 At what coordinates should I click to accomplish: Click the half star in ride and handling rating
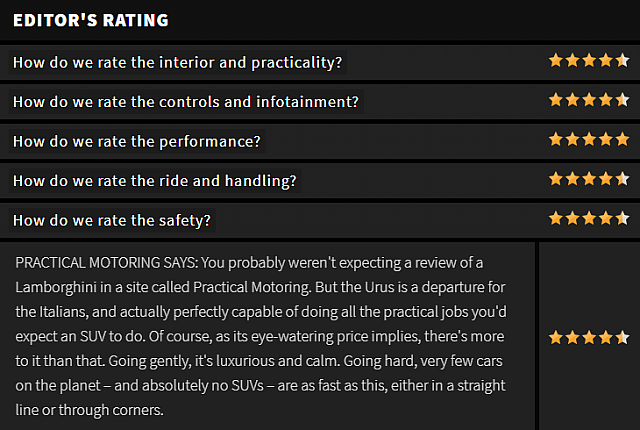(622, 179)
